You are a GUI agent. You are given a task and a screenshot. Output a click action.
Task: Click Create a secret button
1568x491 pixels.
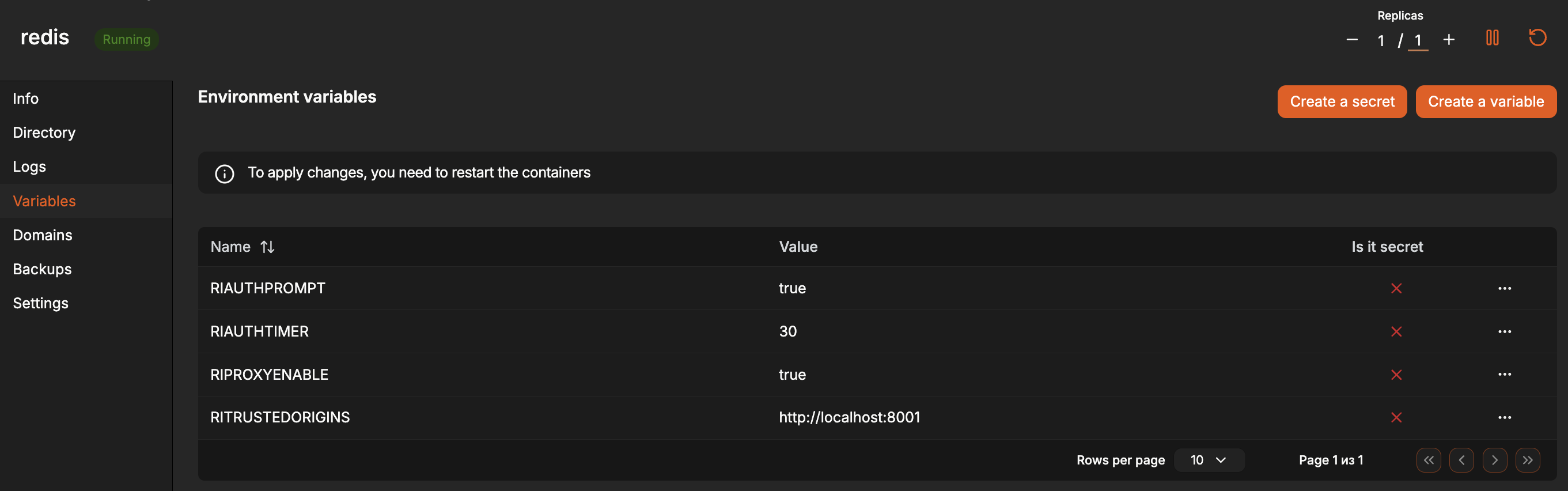pyautogui.click(x=1342, y=102)
